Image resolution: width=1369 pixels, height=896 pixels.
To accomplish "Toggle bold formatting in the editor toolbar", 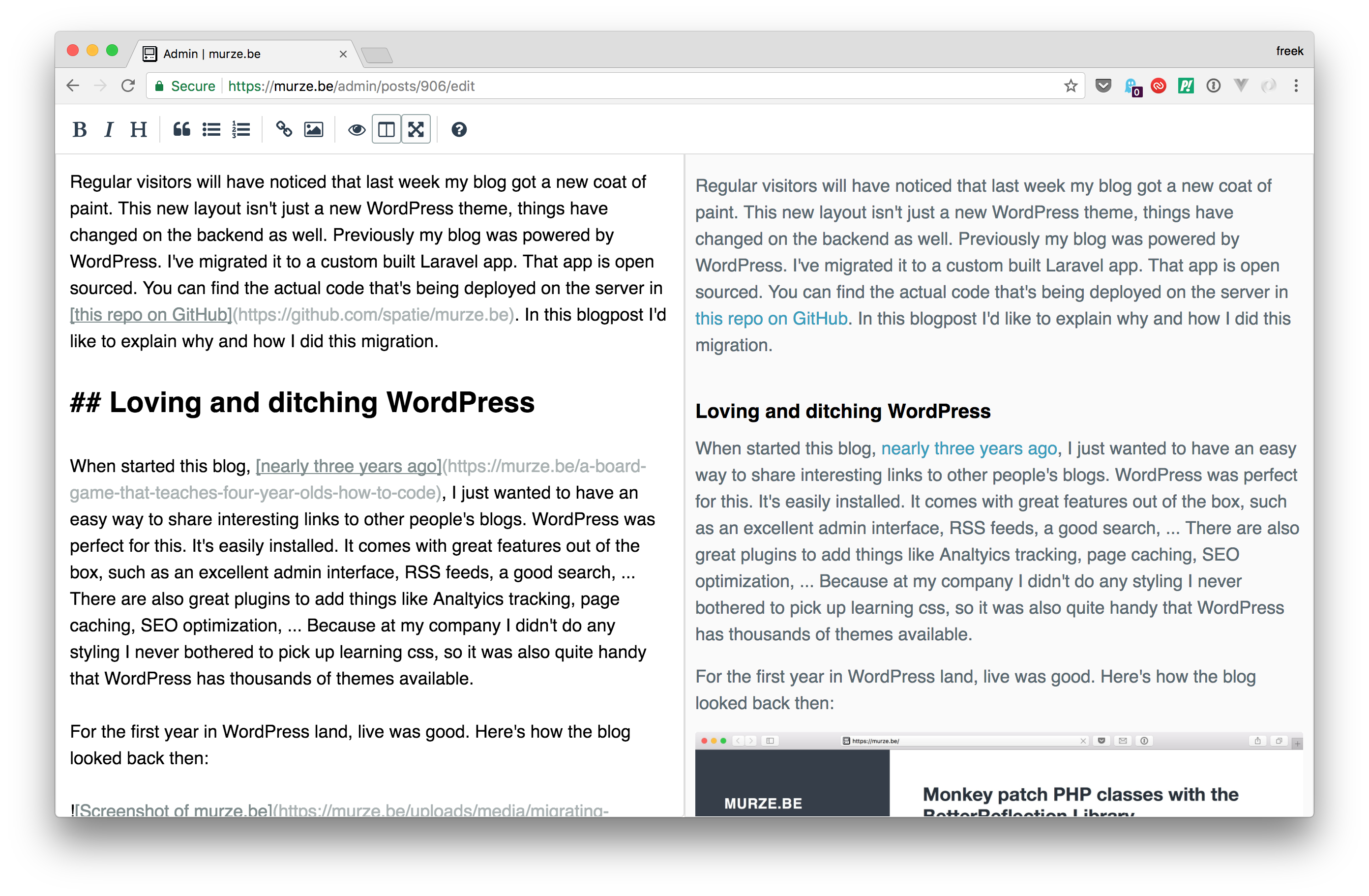I will pyautogui.click(x=79, y=129).
